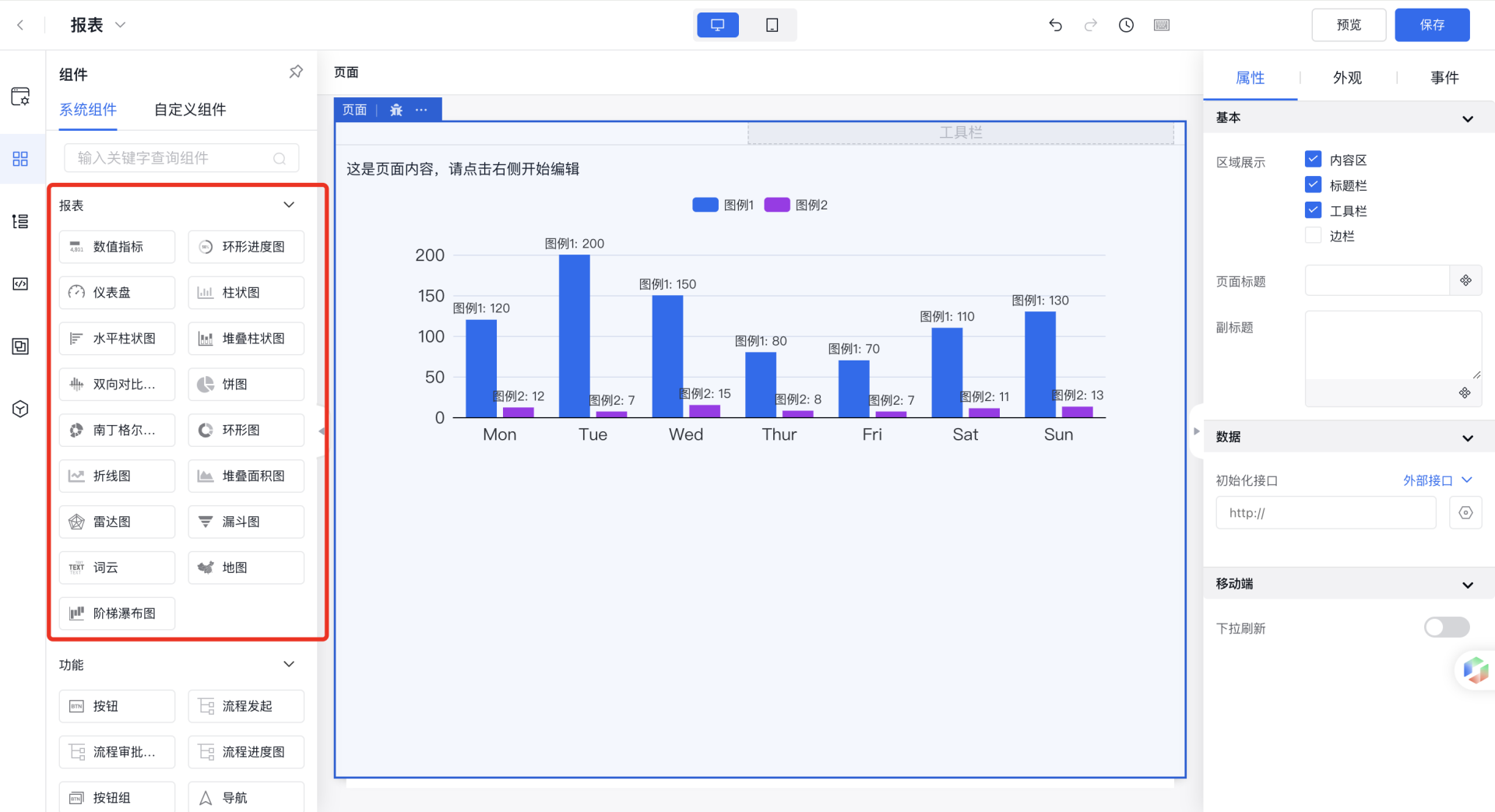Uncheck the 内容区 checkbox
The height and width of the screenshot is (812, 1495).
[1313, 160]
